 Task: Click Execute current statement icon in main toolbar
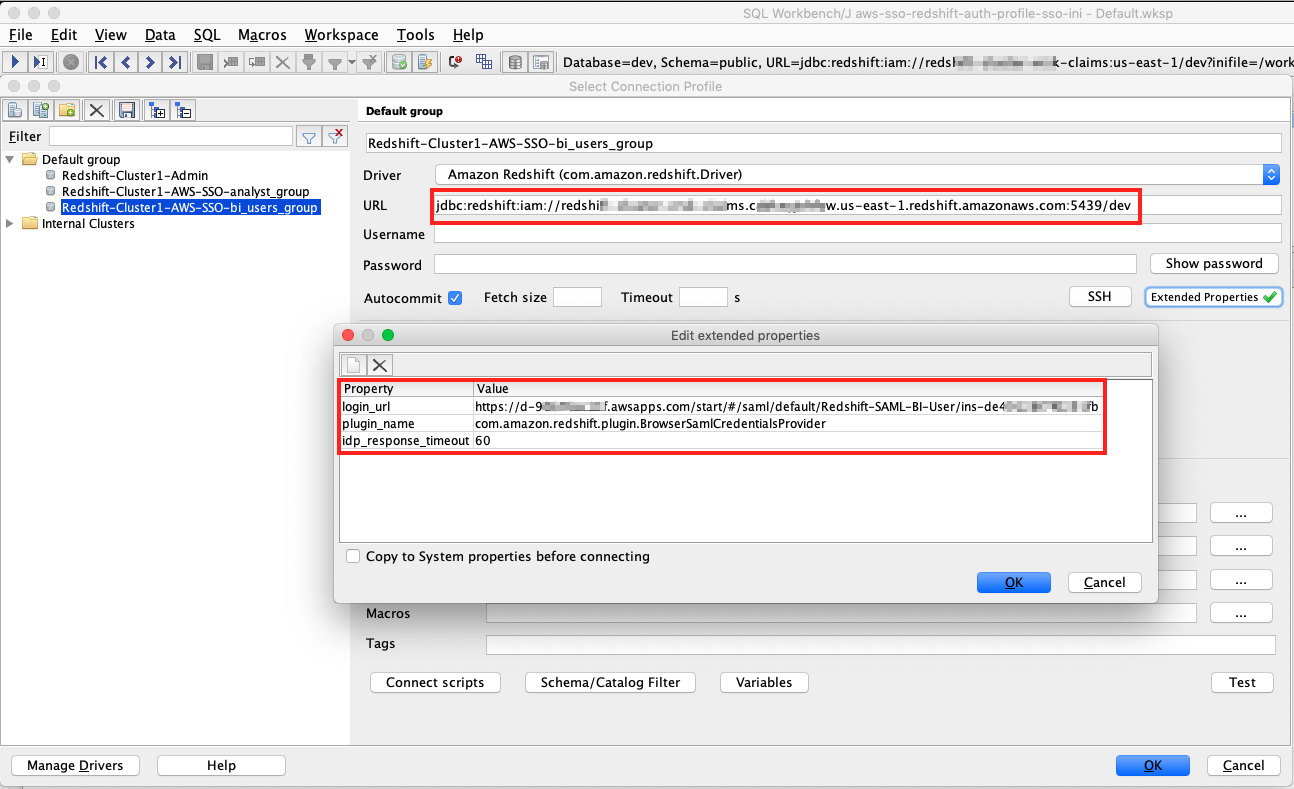(x=40, y=62)
